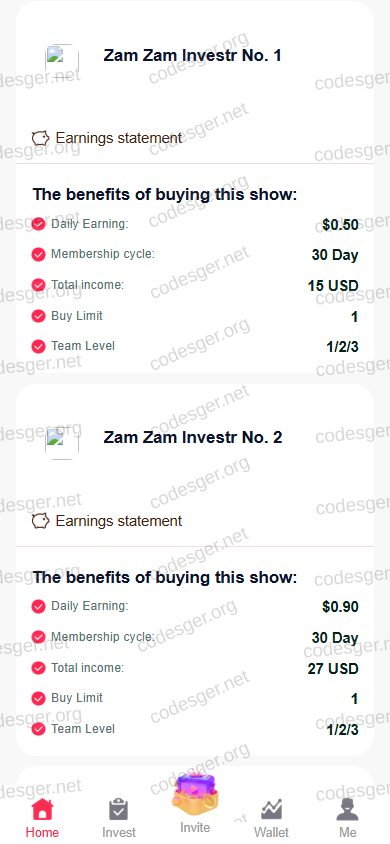Click the $0.90 daily earning value
The height and width of the screenshot is (844, 390).
pos(341,607)
